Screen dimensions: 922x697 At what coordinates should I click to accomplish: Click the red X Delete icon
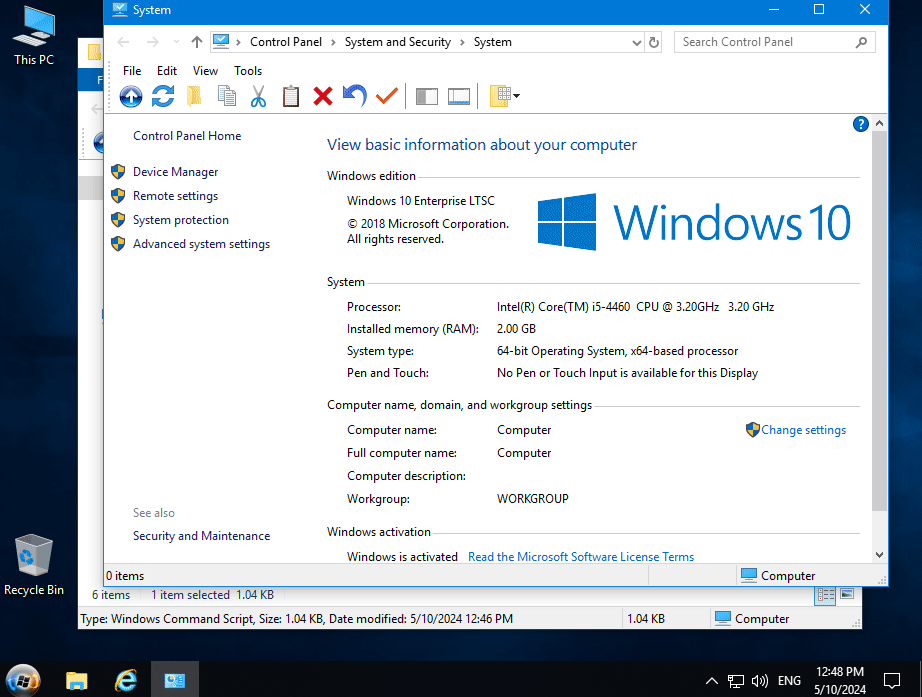click(x=323, y=96)
